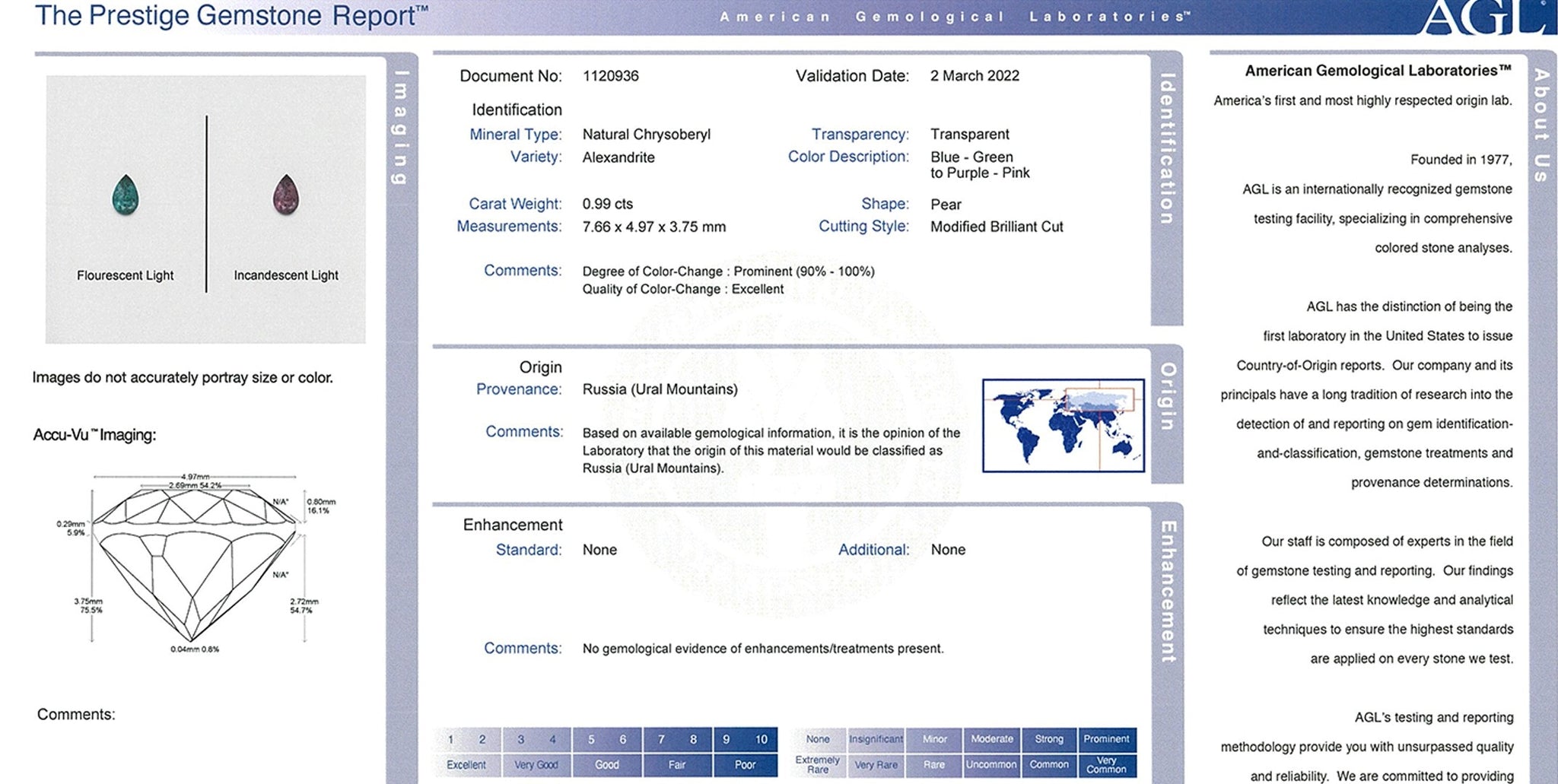The image size is (1558, 784).
Task: Click the Moderate enhancement scale cell
Action: click(992, 739)
